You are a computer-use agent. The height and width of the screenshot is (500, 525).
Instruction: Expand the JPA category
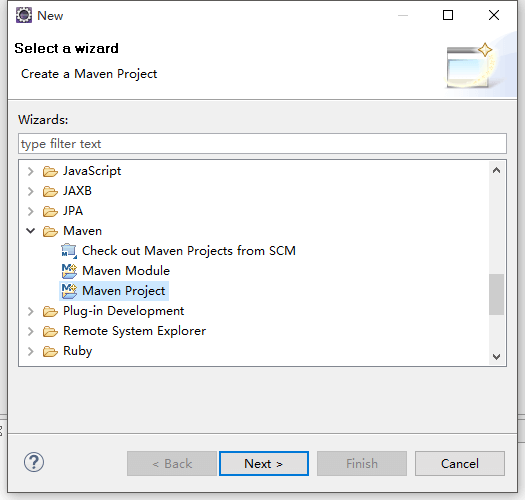pos(30,211)
